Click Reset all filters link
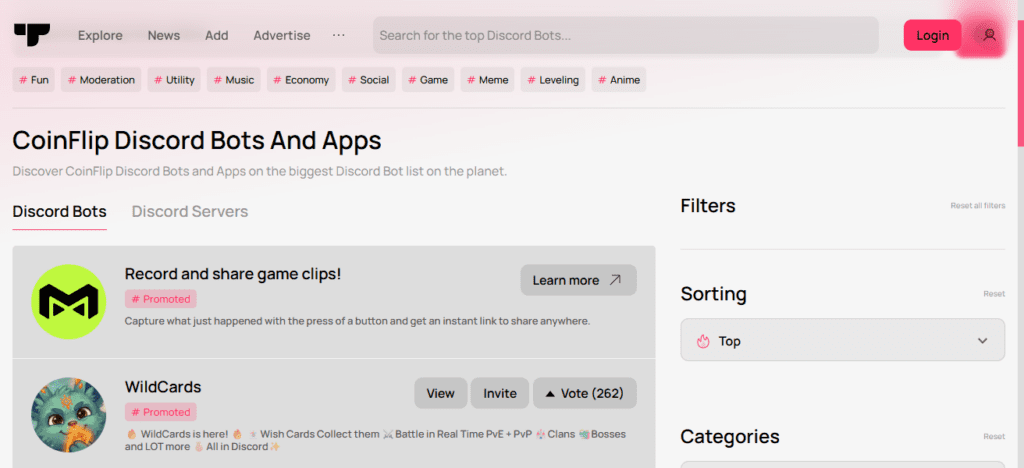The height and width of the screenshot is (468, 1024). click(978, 206)
